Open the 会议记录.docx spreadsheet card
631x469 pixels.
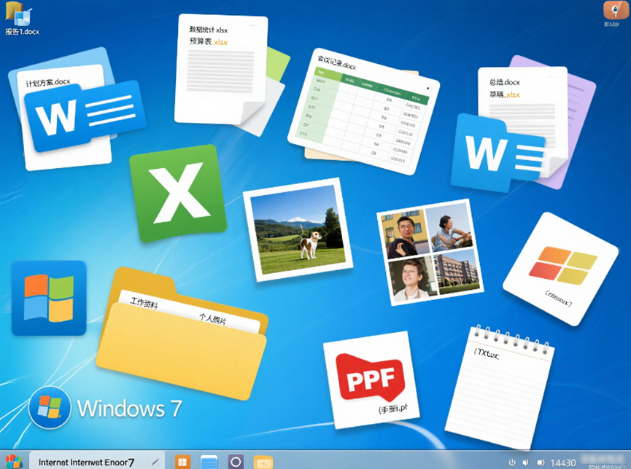363,112
